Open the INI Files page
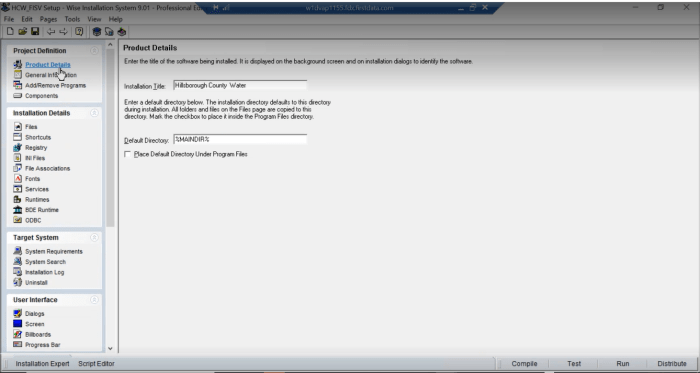The height and width of the screenshot is (373, 700). [35, 158]
